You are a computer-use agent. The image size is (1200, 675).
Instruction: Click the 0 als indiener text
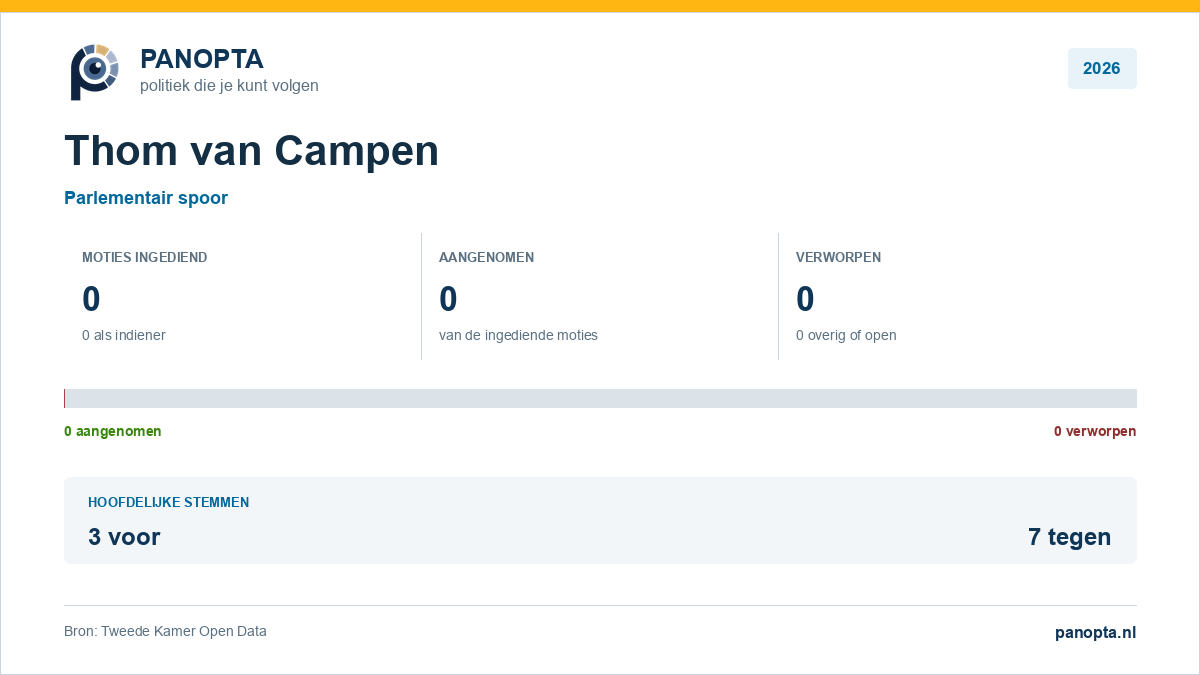pyautogui.click(x=124, y=335)
